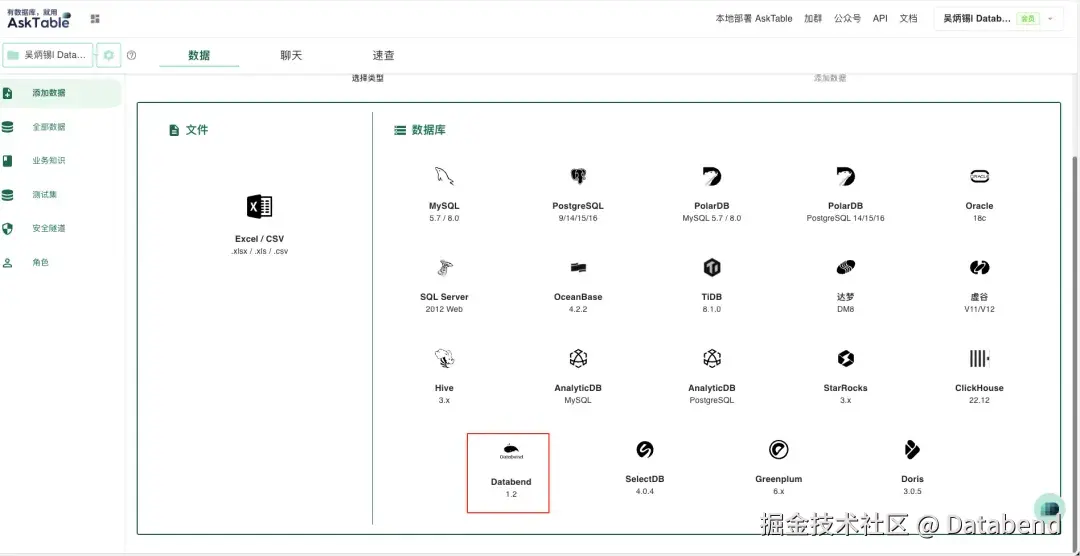Screen dimensions: 1080x556
Task: Select the OceanBase icon
Action: click(578, 267)
